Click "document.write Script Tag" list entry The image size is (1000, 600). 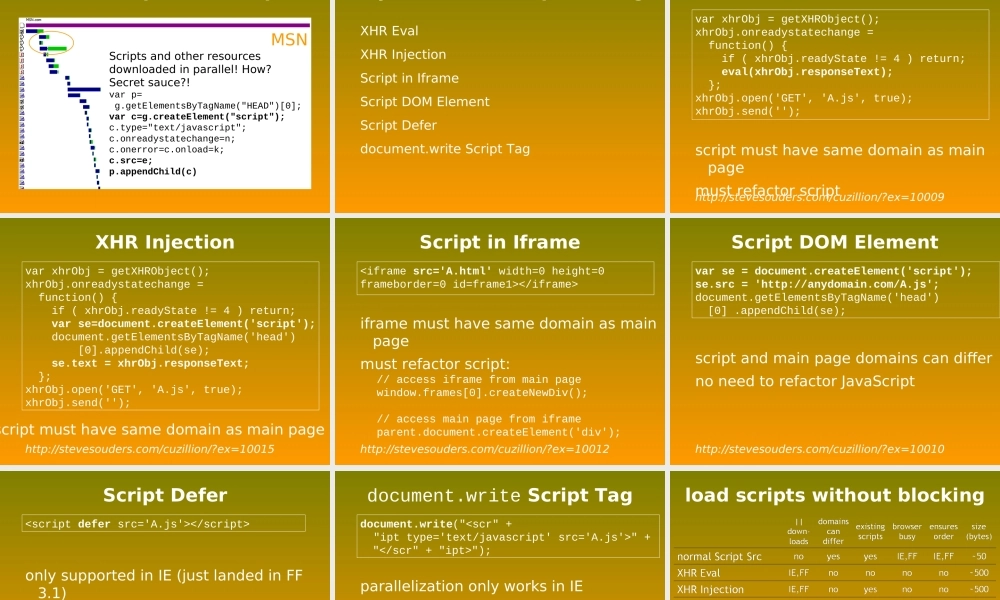coord(444,149)
